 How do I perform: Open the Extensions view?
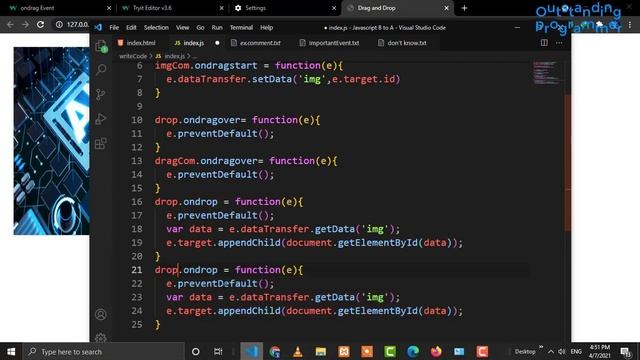(100, 143)
